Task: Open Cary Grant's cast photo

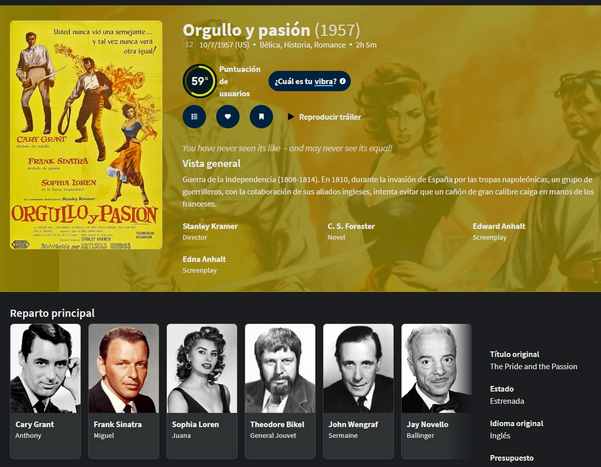Action: coord(45,368)
